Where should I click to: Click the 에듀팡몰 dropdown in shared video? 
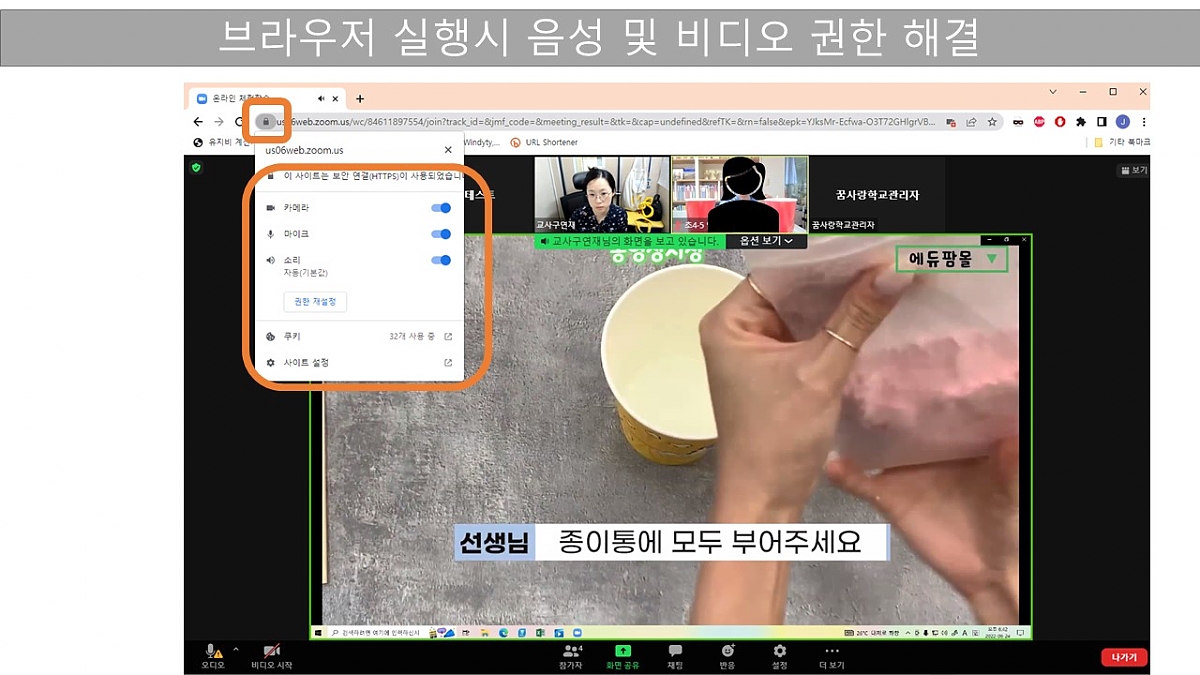[x=952, y=259]
